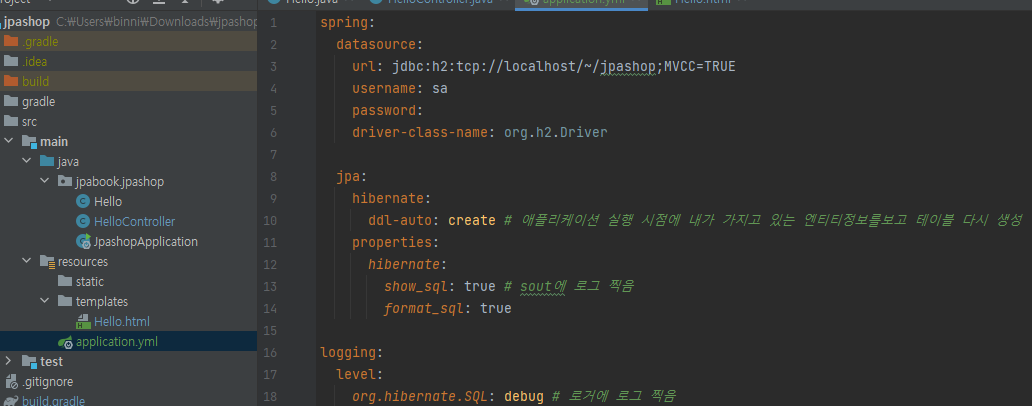The image size is (1032, 406).
Task: Click the 'show_sql' key
Action: [415, 286]
